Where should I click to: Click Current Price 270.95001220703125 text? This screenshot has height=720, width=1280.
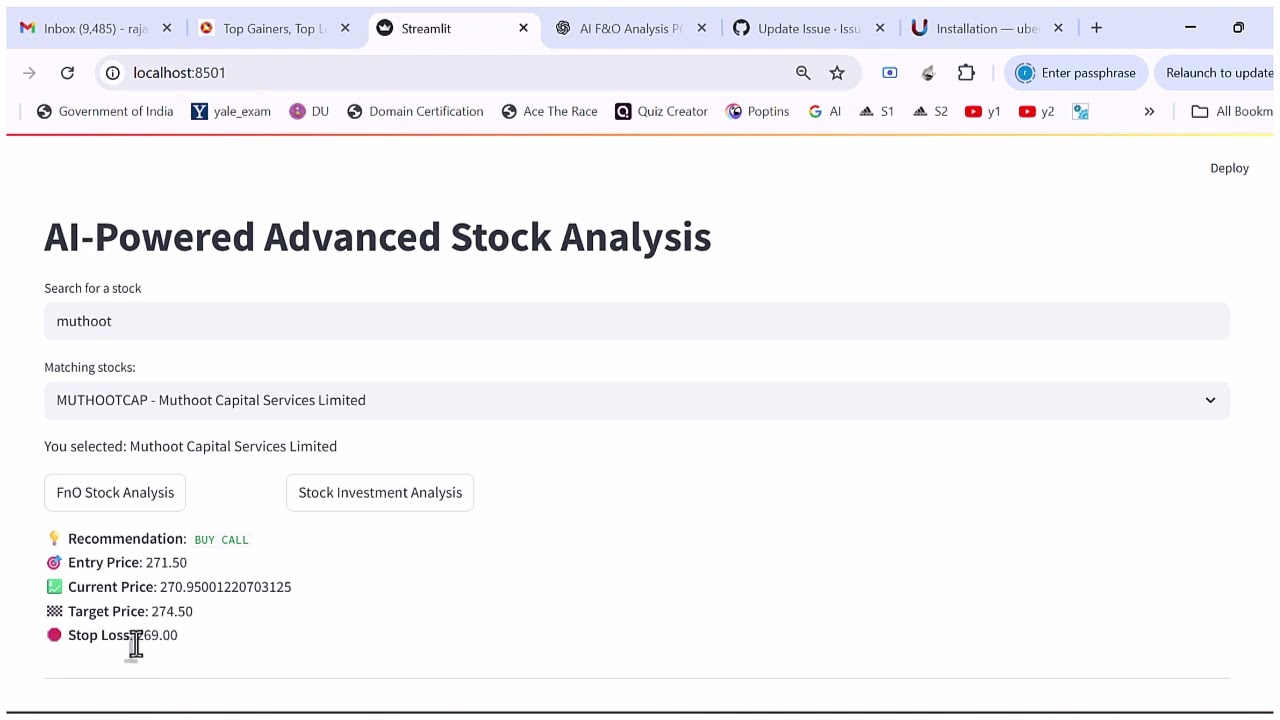[x=180, y=587]
